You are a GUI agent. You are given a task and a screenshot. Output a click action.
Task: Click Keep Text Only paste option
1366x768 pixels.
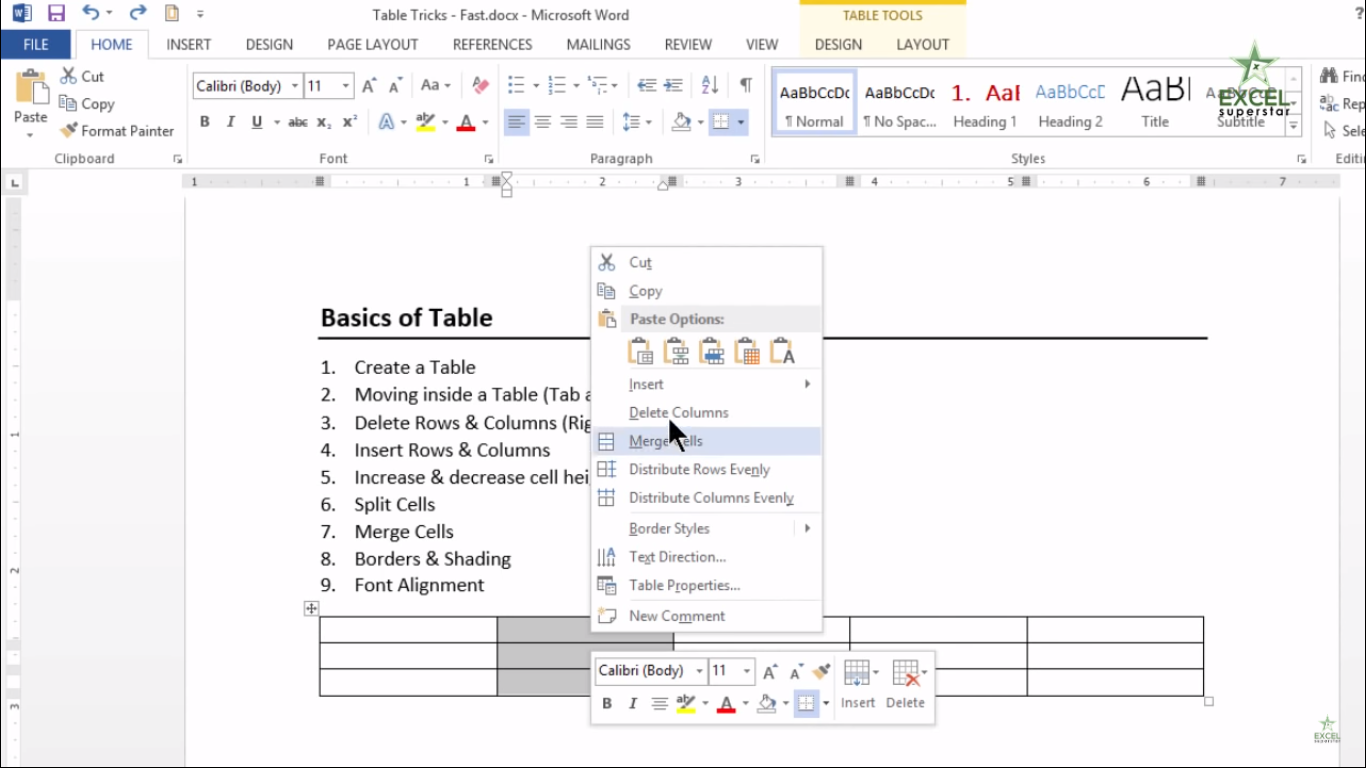coord(782,351)
